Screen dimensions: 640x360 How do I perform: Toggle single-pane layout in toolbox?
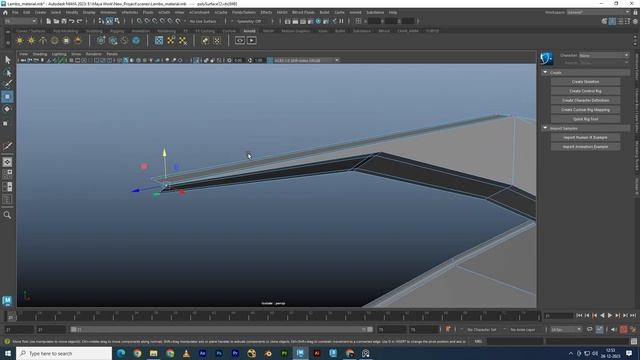point(7,162)
